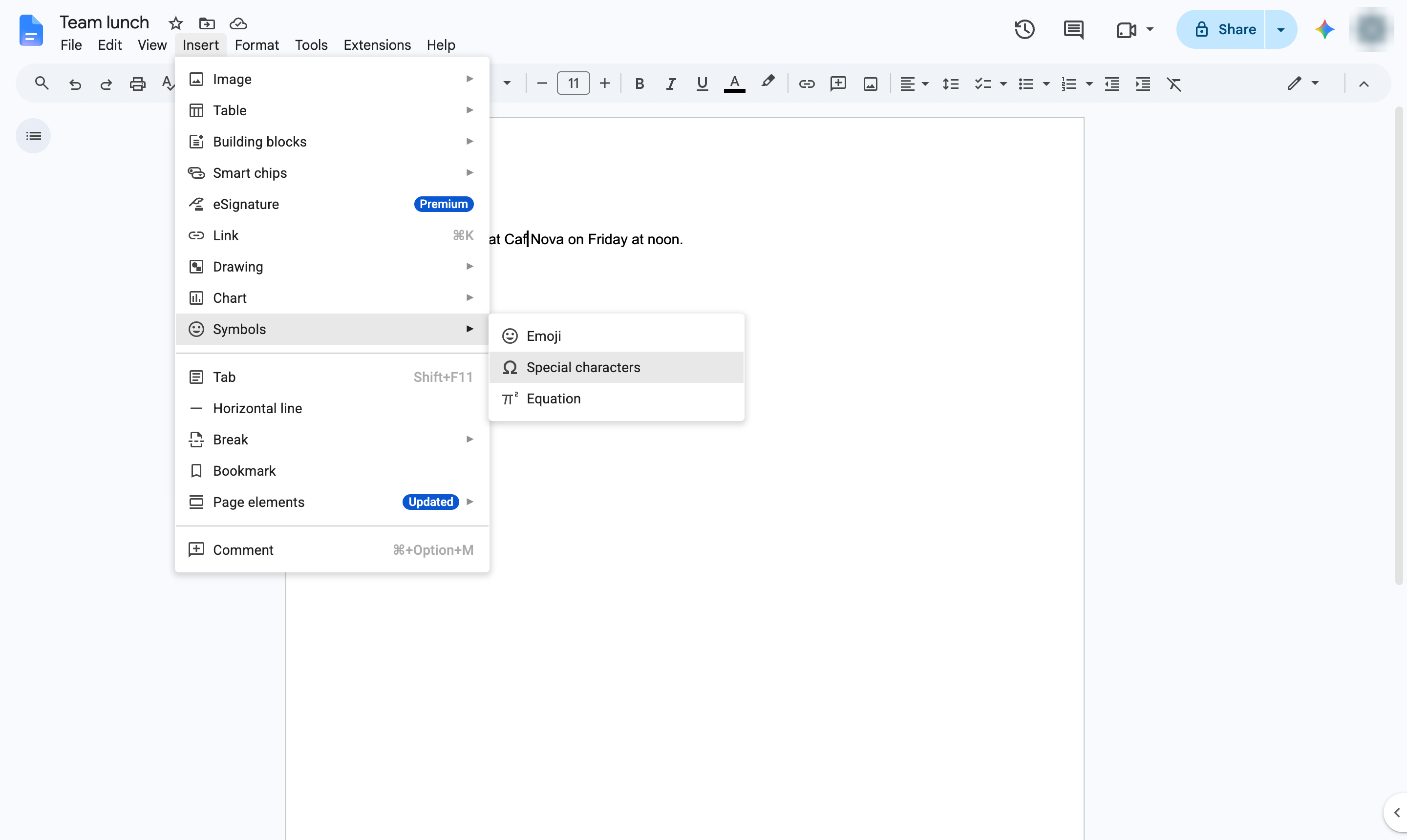This screenshot has width=1407, height=840.
Task: Click the font size input field
Action: pyautogui.click(x=573, y=84)
